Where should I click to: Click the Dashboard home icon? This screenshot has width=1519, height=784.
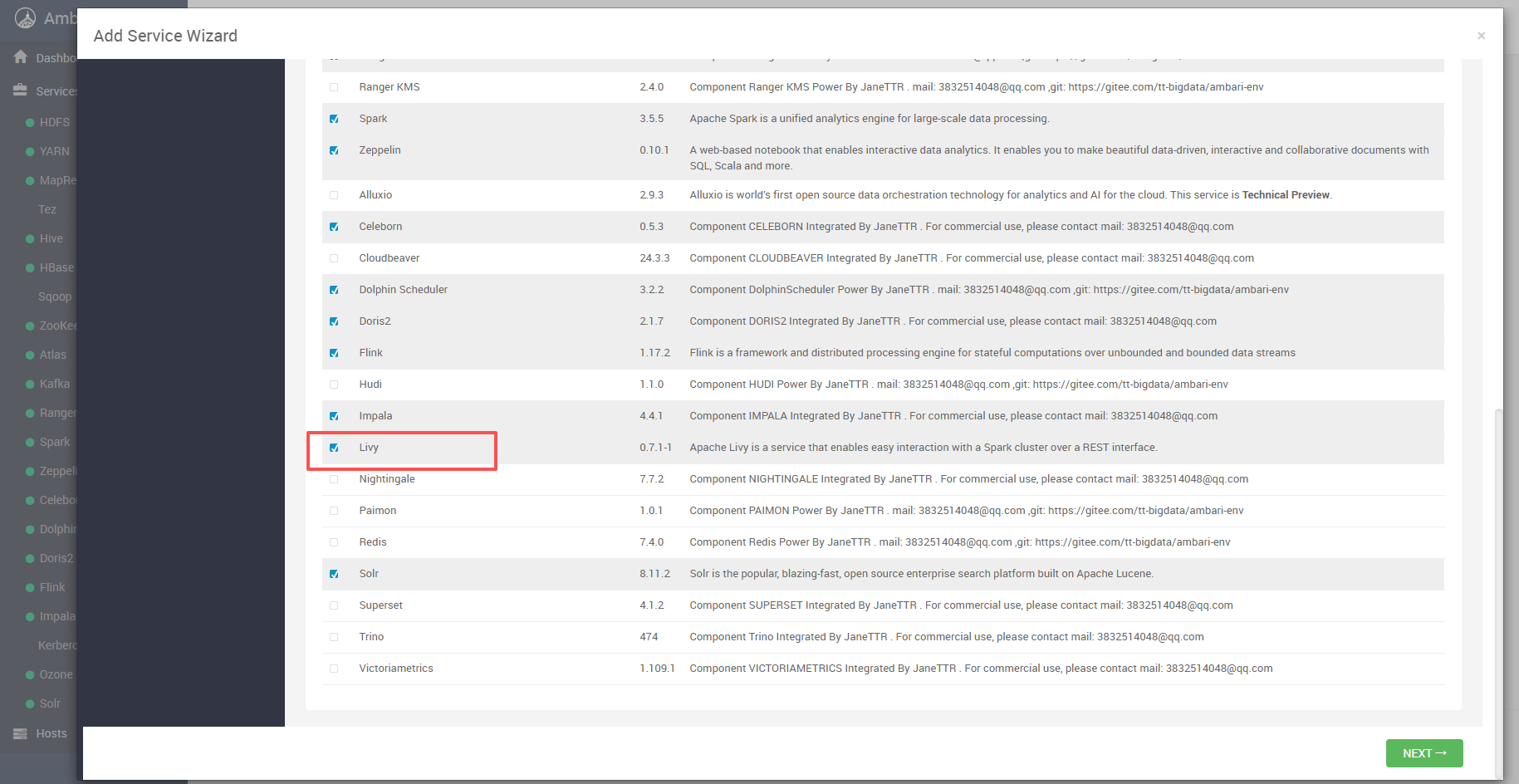[21, 57]
